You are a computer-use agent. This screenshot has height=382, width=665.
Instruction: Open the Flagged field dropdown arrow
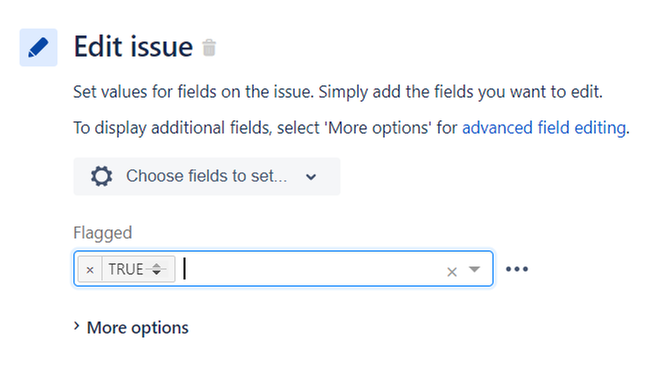coord(474,269)
